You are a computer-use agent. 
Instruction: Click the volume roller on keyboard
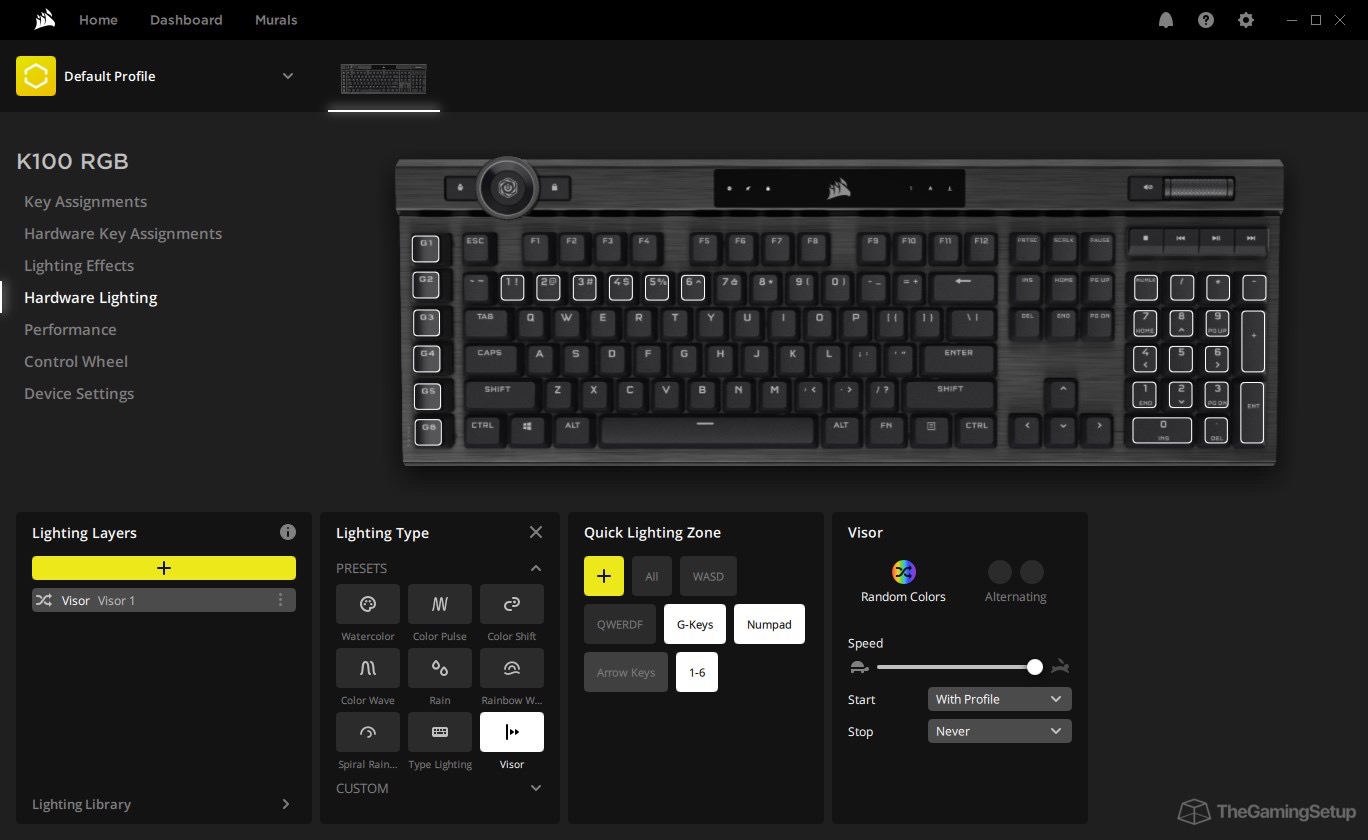coord(1197,188)
